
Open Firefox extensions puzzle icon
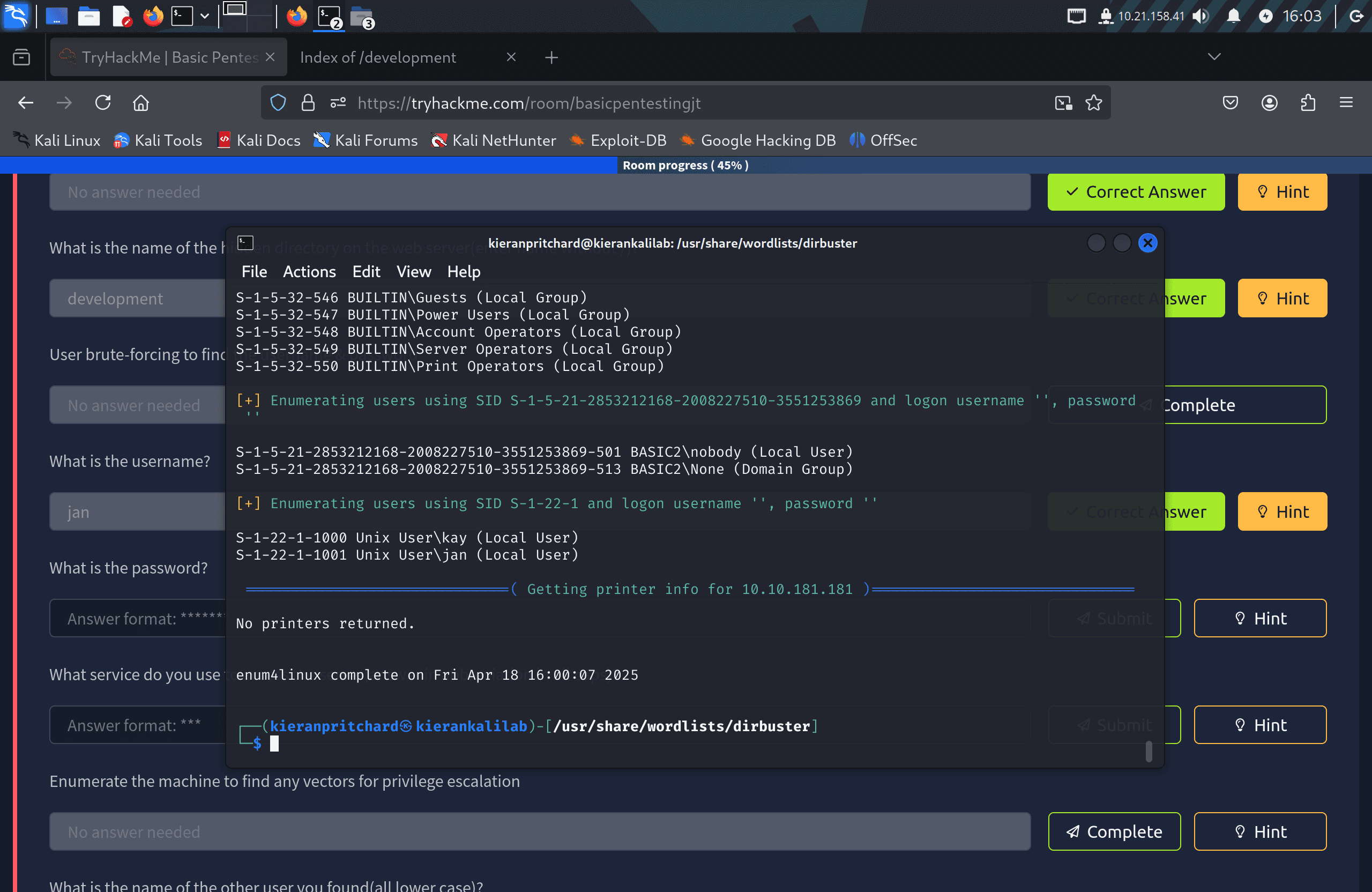[x=1308, y=102]
